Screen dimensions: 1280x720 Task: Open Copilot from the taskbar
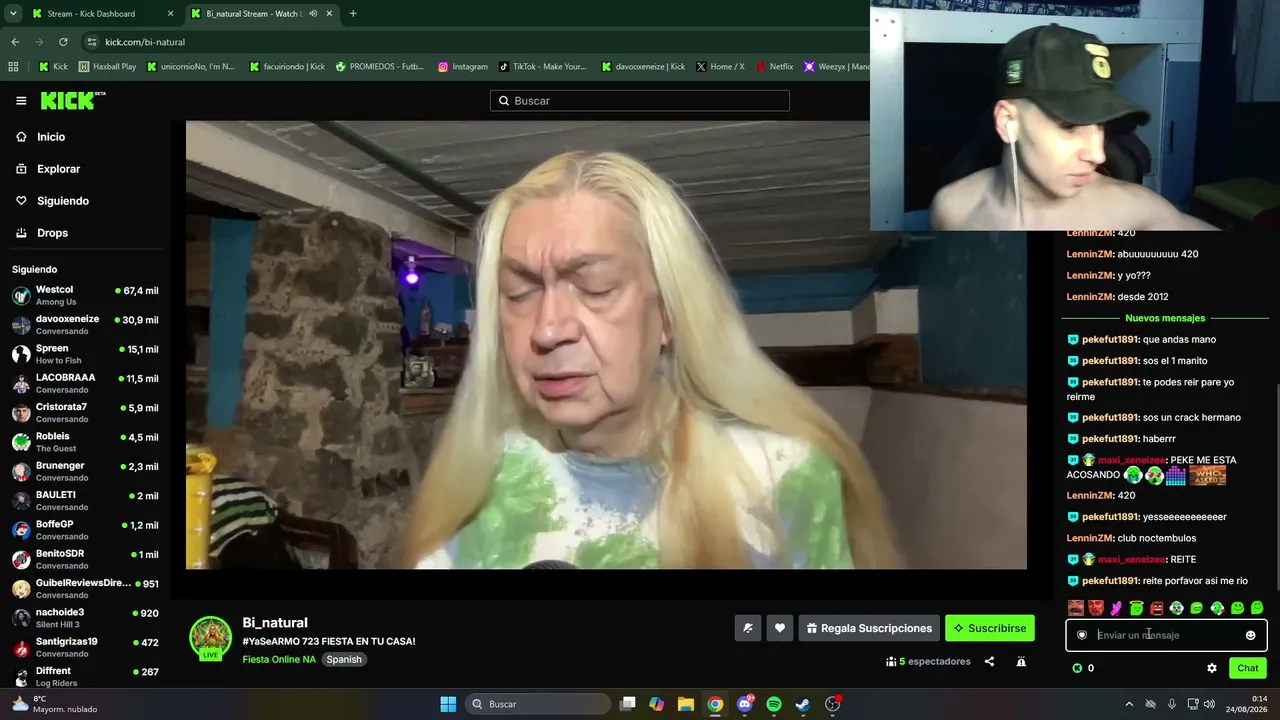point(657,704)
